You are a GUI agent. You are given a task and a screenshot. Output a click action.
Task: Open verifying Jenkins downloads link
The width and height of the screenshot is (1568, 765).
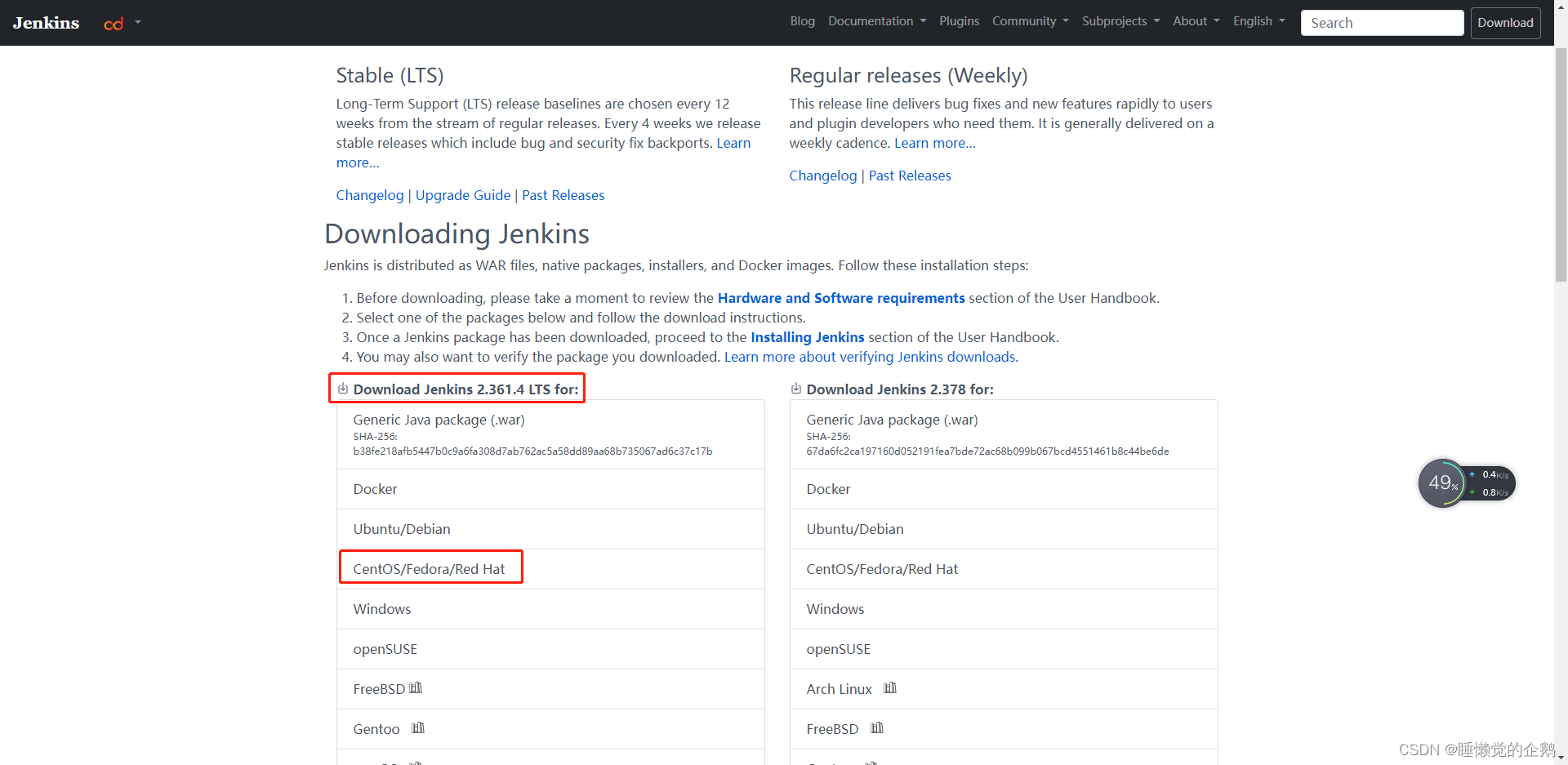coord(871,357)
